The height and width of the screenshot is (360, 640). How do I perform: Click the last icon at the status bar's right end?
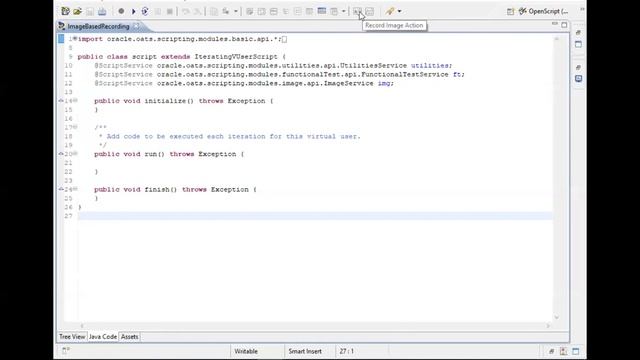576,351
